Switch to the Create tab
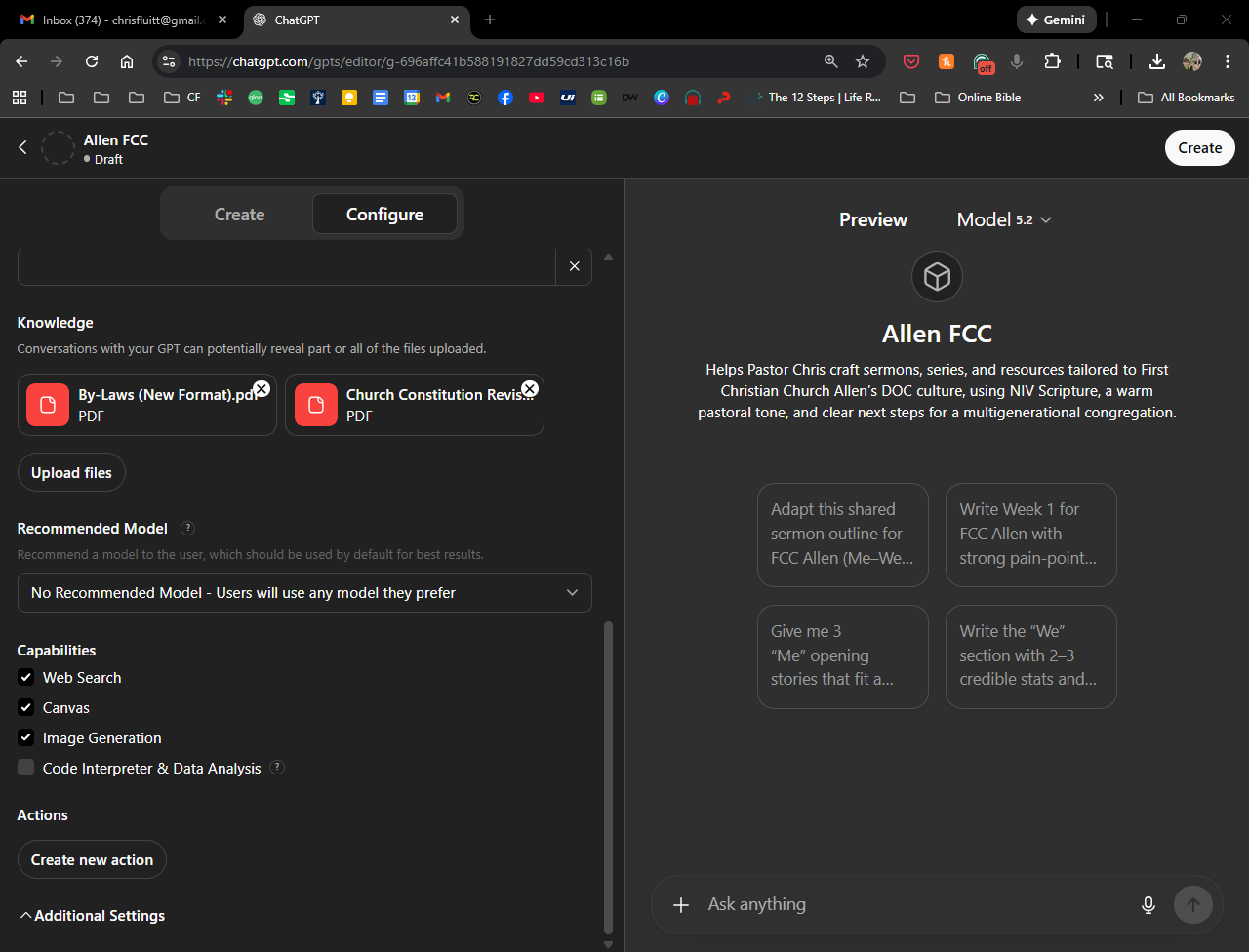The width and height of the screenshot is (1249, 952). point(239,215)
